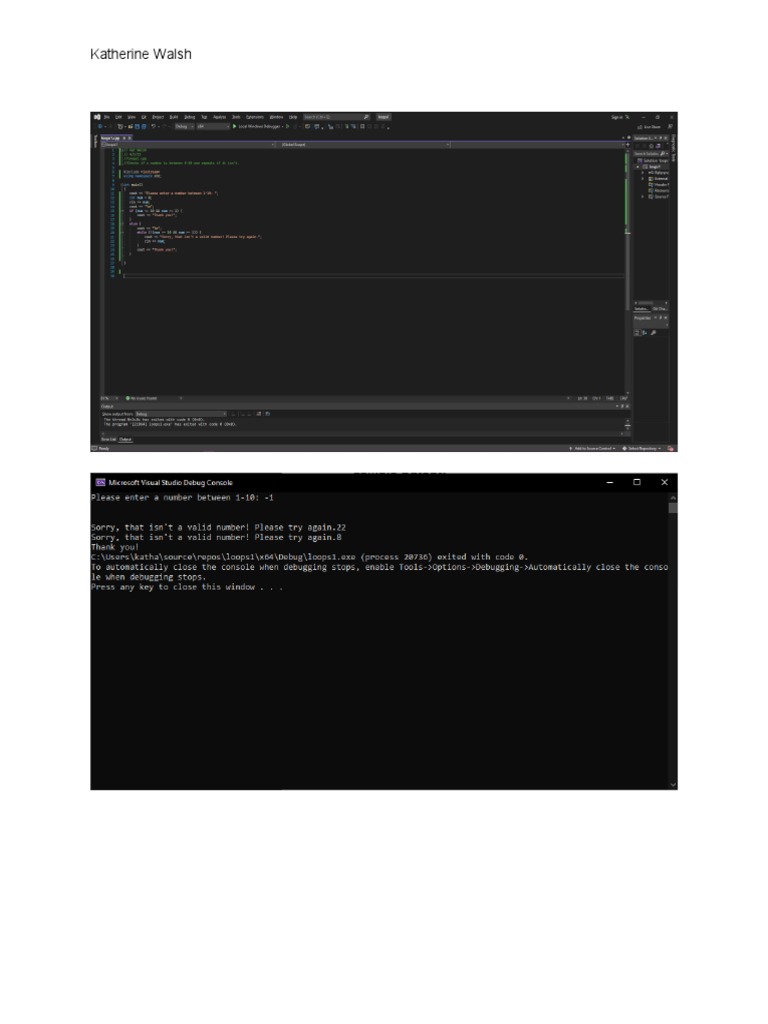Maximize the Debug Console window
Image resolution: width=768 pixels, height=1024 pixels.
(x=637, y=482)
